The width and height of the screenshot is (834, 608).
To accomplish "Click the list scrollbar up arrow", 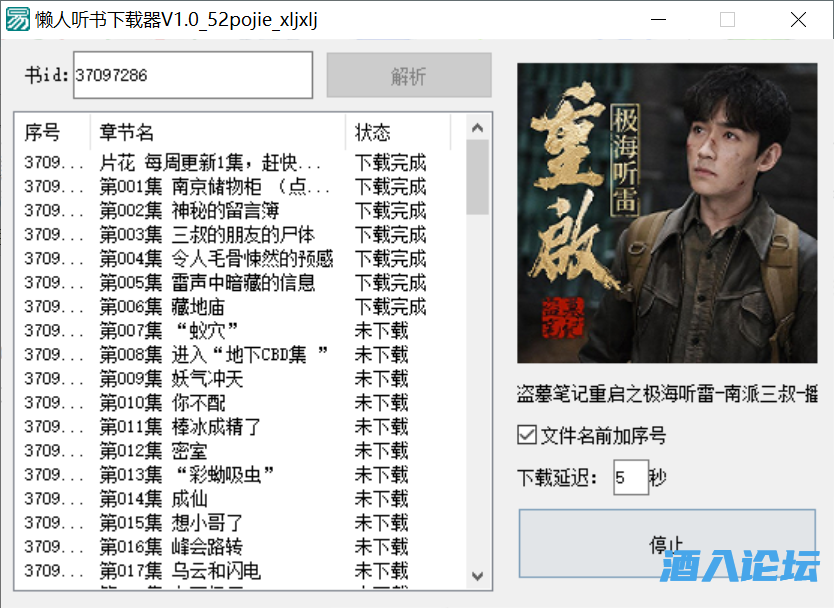I will coord(477,128).
